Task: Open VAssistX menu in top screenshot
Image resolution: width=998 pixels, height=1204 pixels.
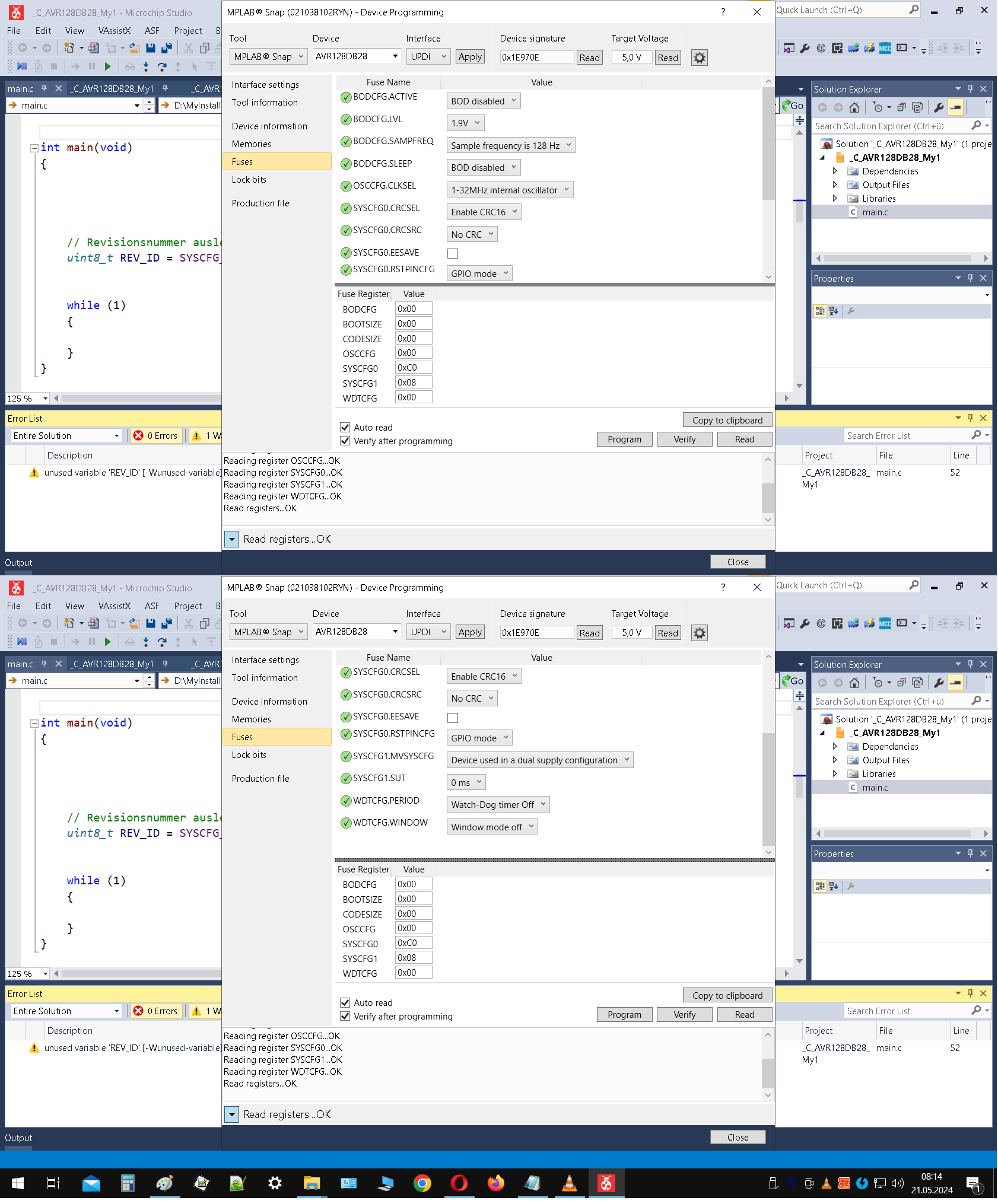Action: pyautogui.click(x=114, y=31)
